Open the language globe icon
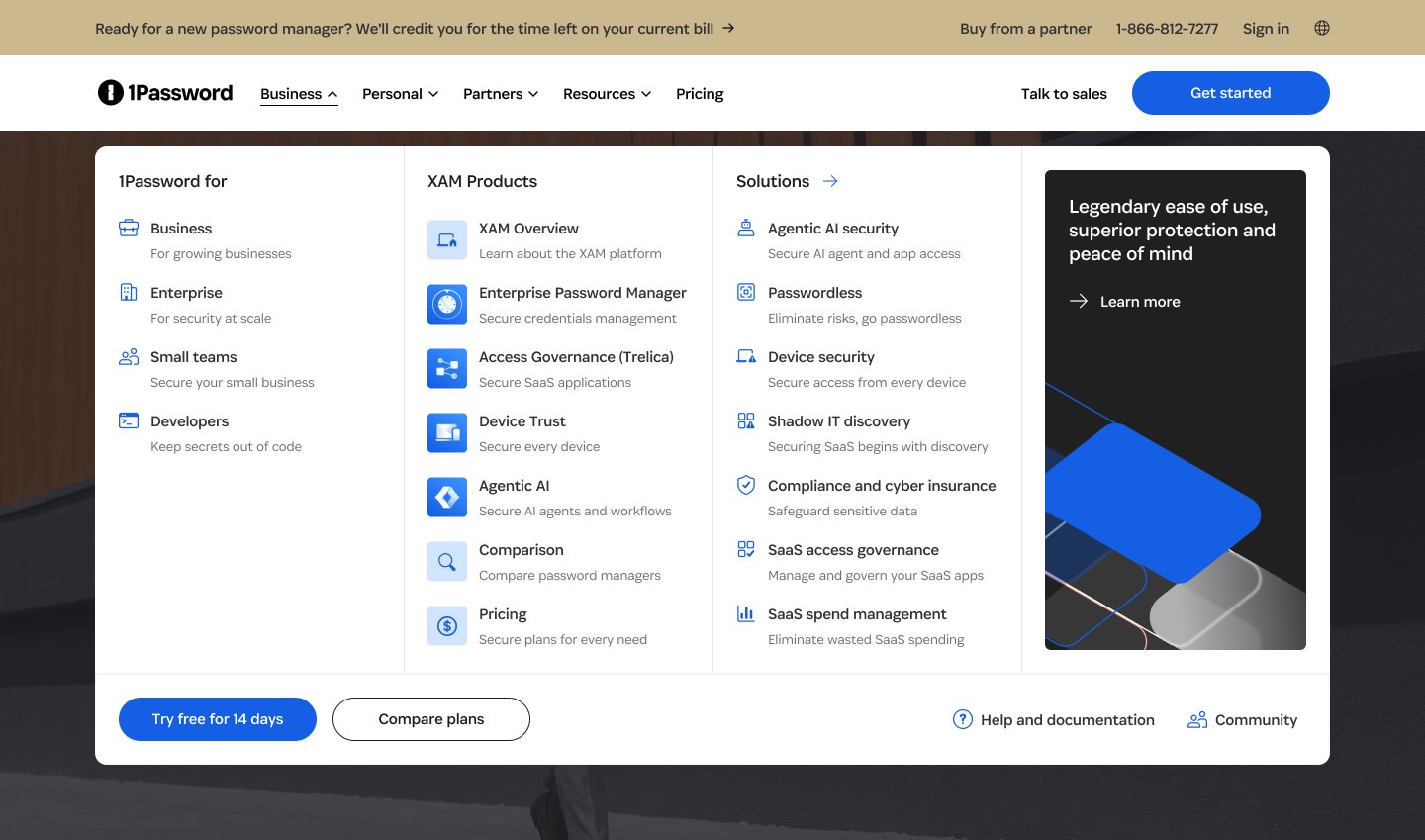The width and height of the screenshot is (1425, 840). click(1322, 28)
